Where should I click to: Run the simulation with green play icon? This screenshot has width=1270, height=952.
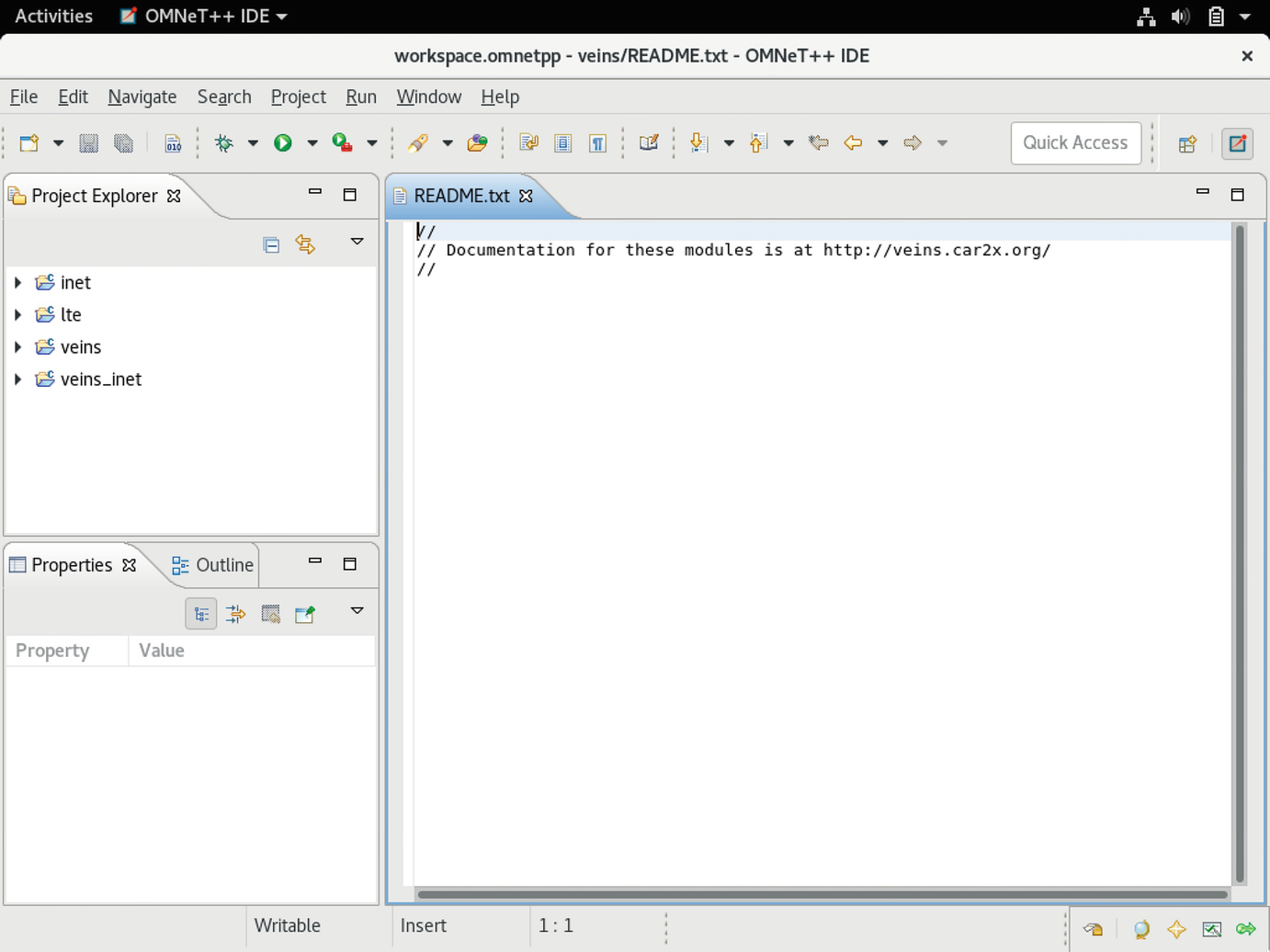click(x=283, y=142)
